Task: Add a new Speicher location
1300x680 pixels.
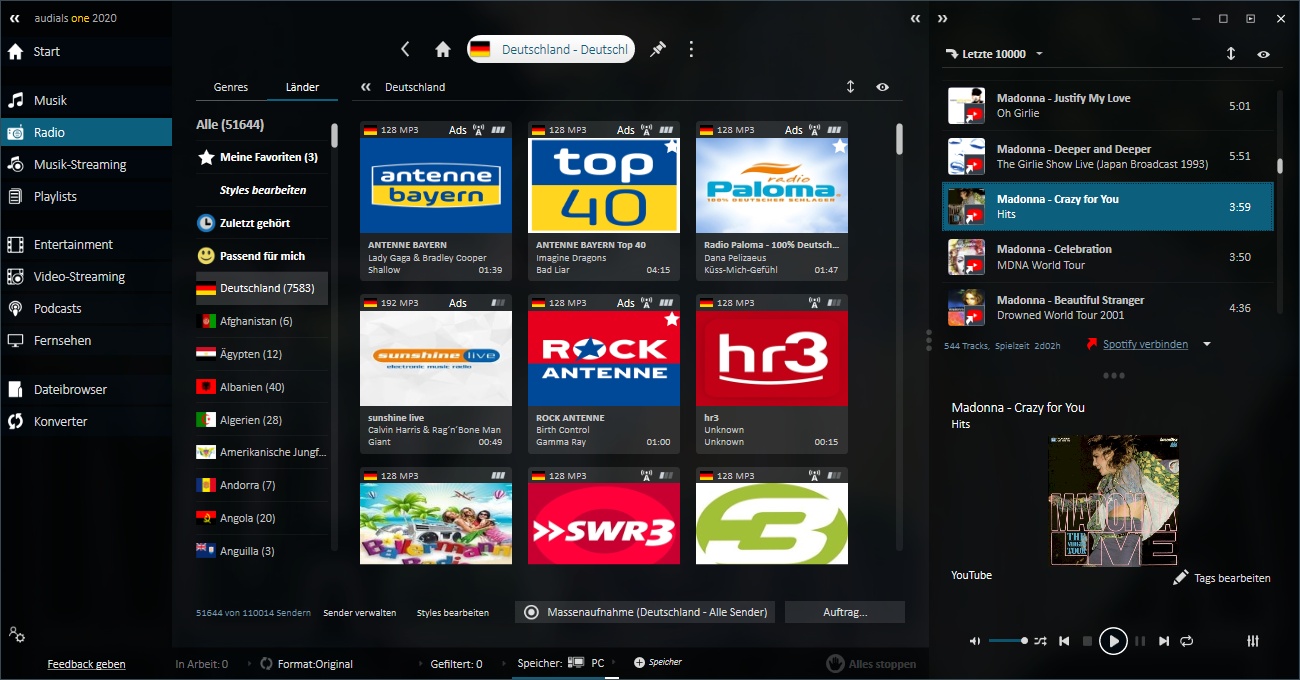Action: click(658, 662)
